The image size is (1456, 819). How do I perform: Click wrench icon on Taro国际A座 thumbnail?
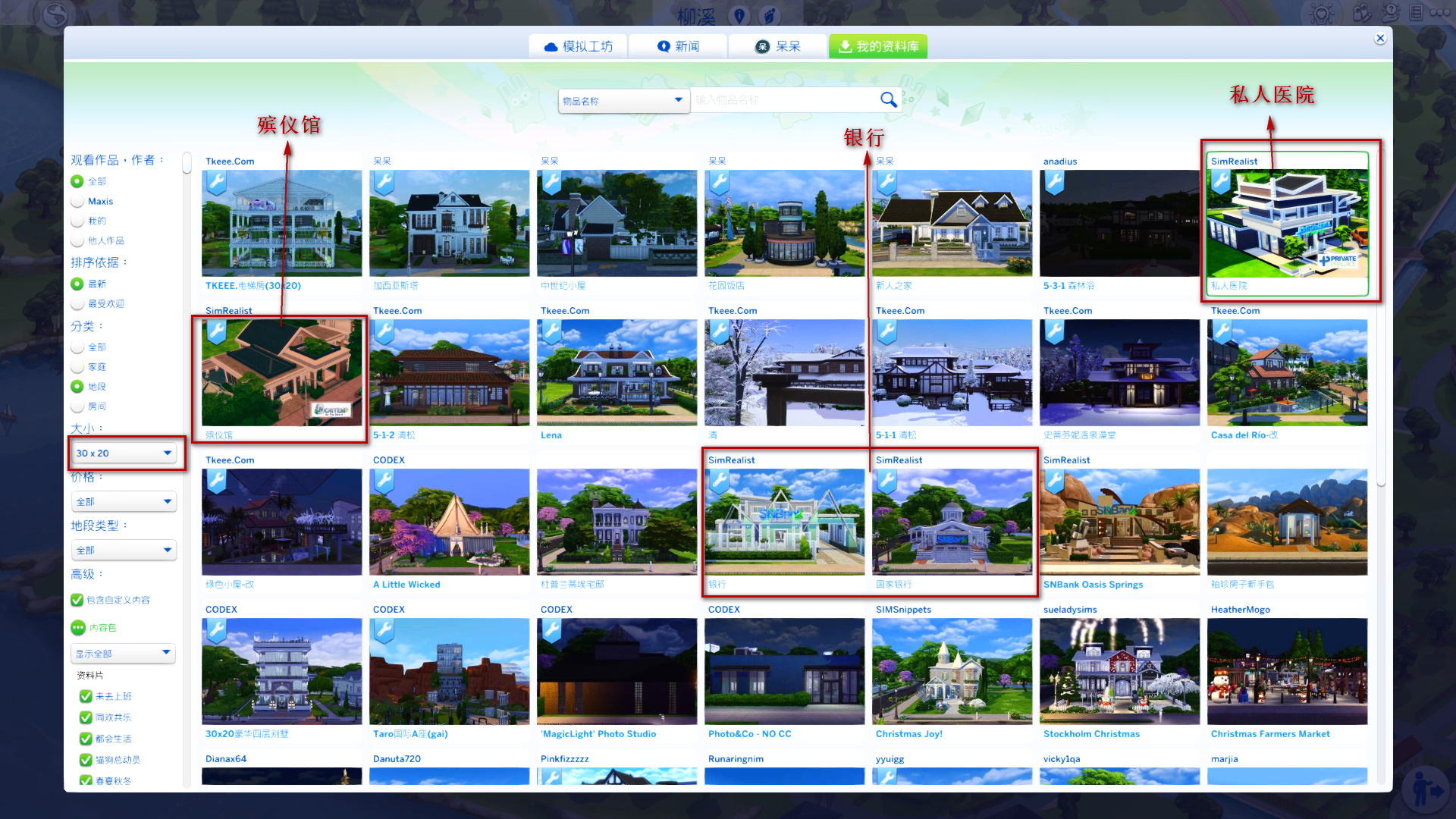(x=384, y=631)
